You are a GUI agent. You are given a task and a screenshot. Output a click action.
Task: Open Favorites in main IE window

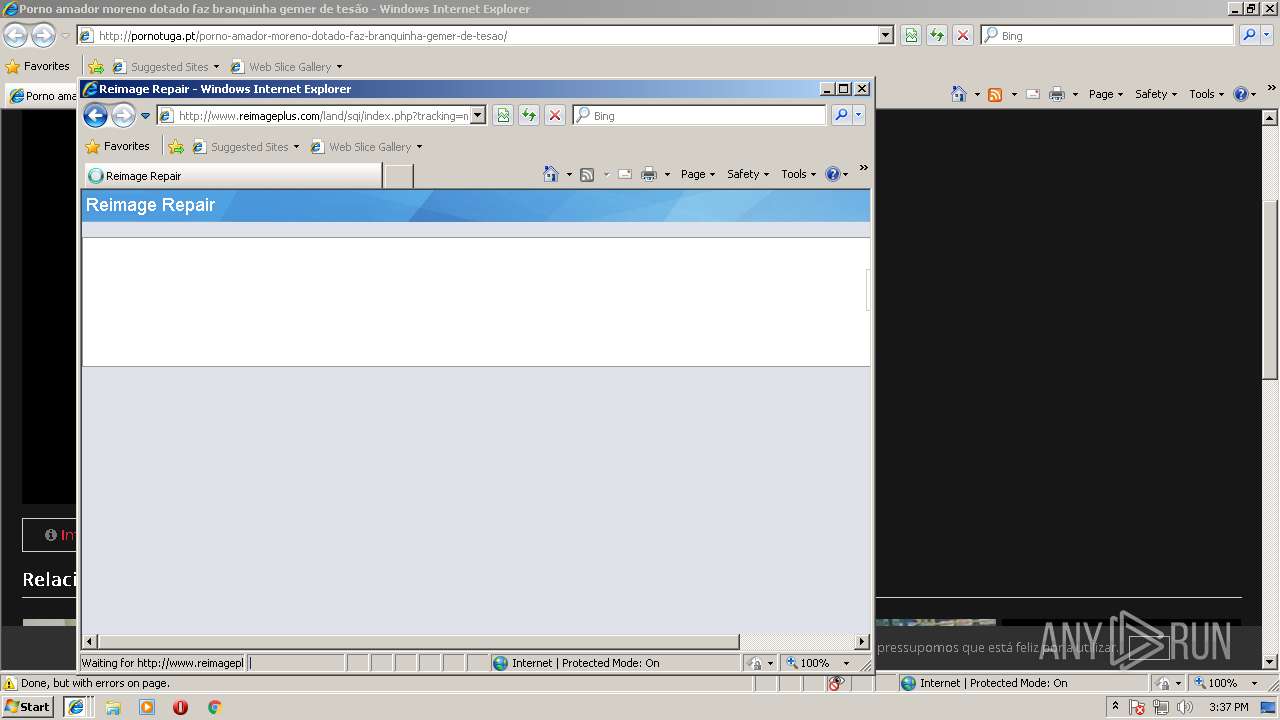coord(38,66)
